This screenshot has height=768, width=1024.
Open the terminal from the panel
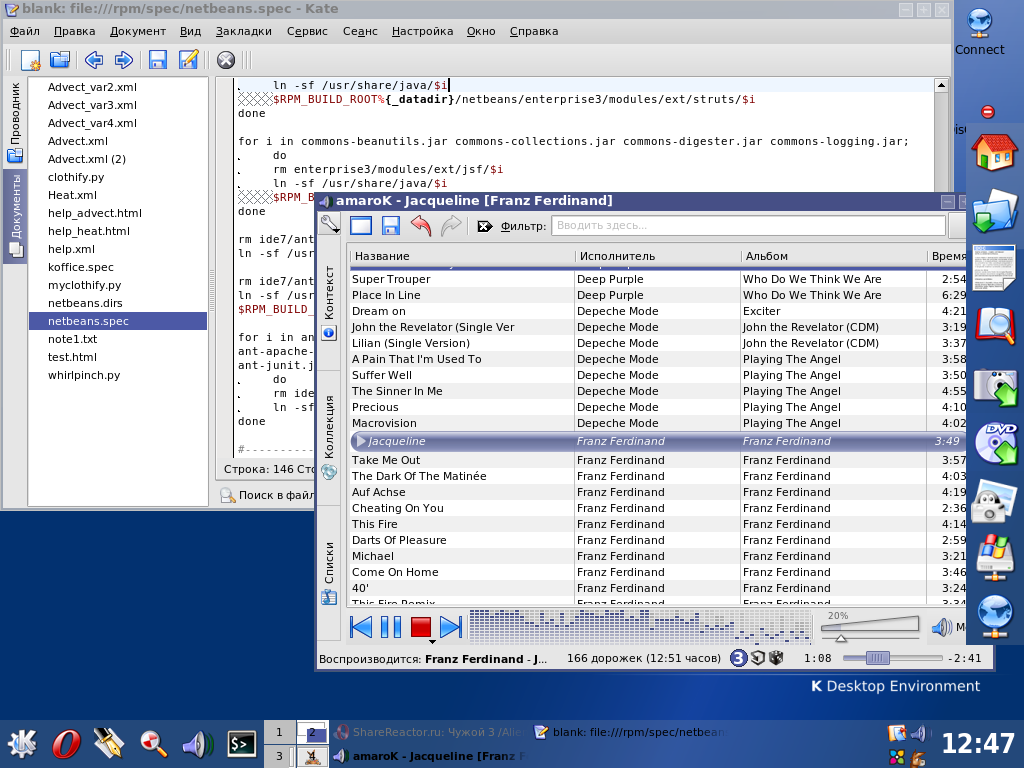[x=241, y=744]
